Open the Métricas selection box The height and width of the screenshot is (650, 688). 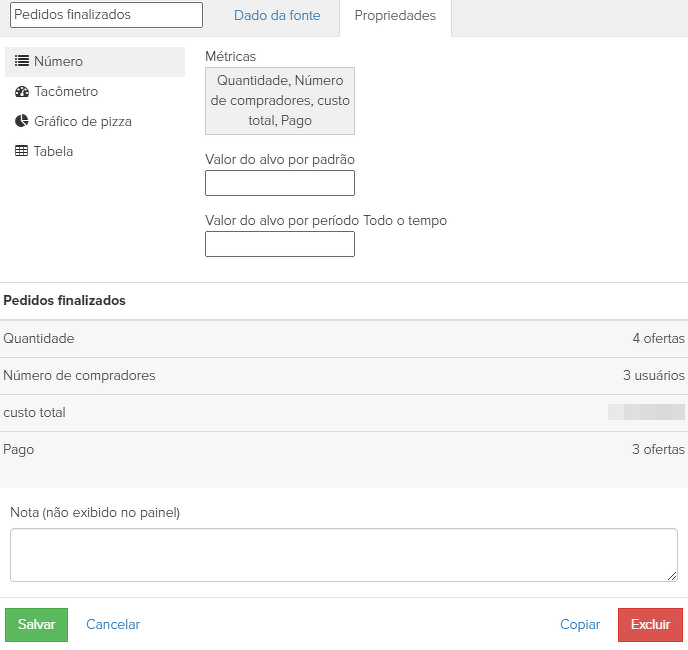click(280, 101)
